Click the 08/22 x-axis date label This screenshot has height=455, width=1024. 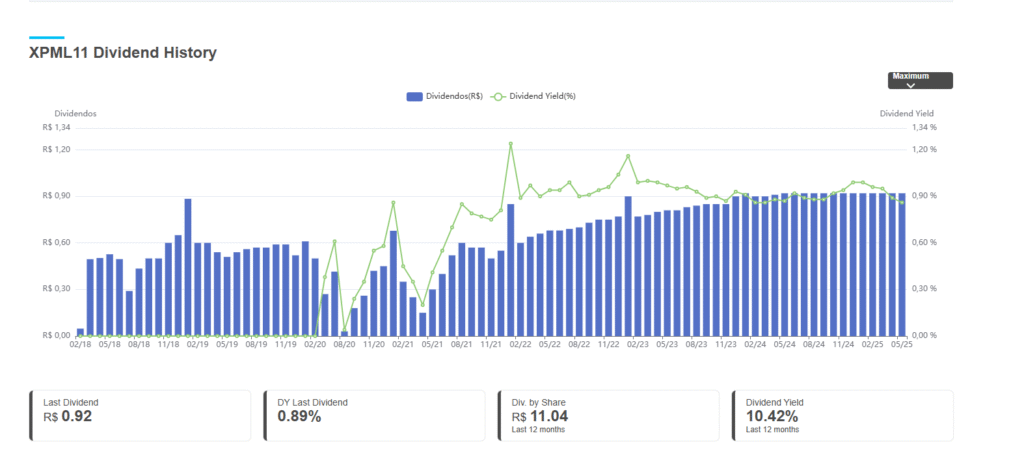[579, 345]
